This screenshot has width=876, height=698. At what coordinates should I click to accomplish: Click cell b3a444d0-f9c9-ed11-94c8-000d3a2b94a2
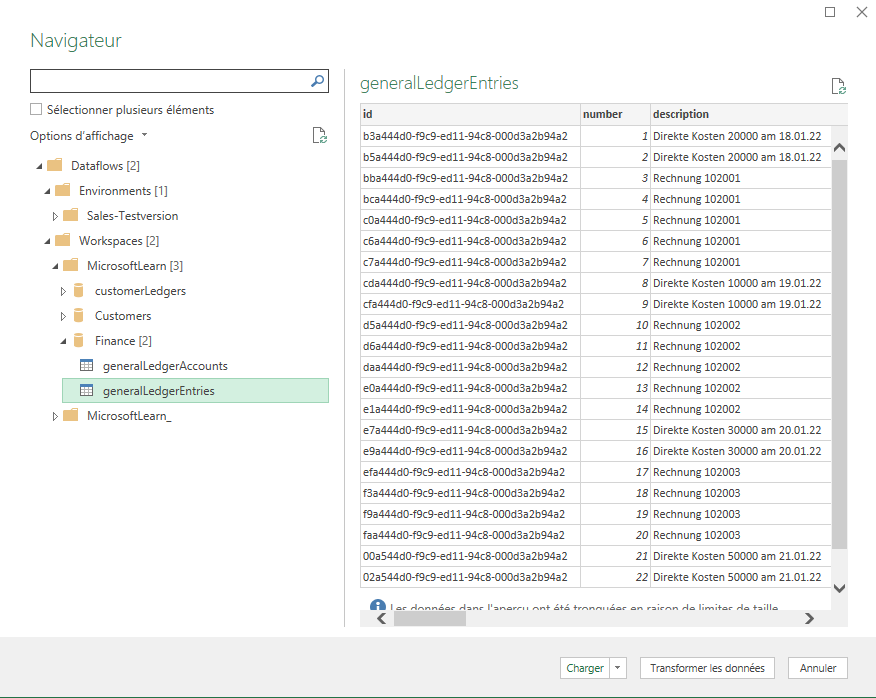point(470,136)
